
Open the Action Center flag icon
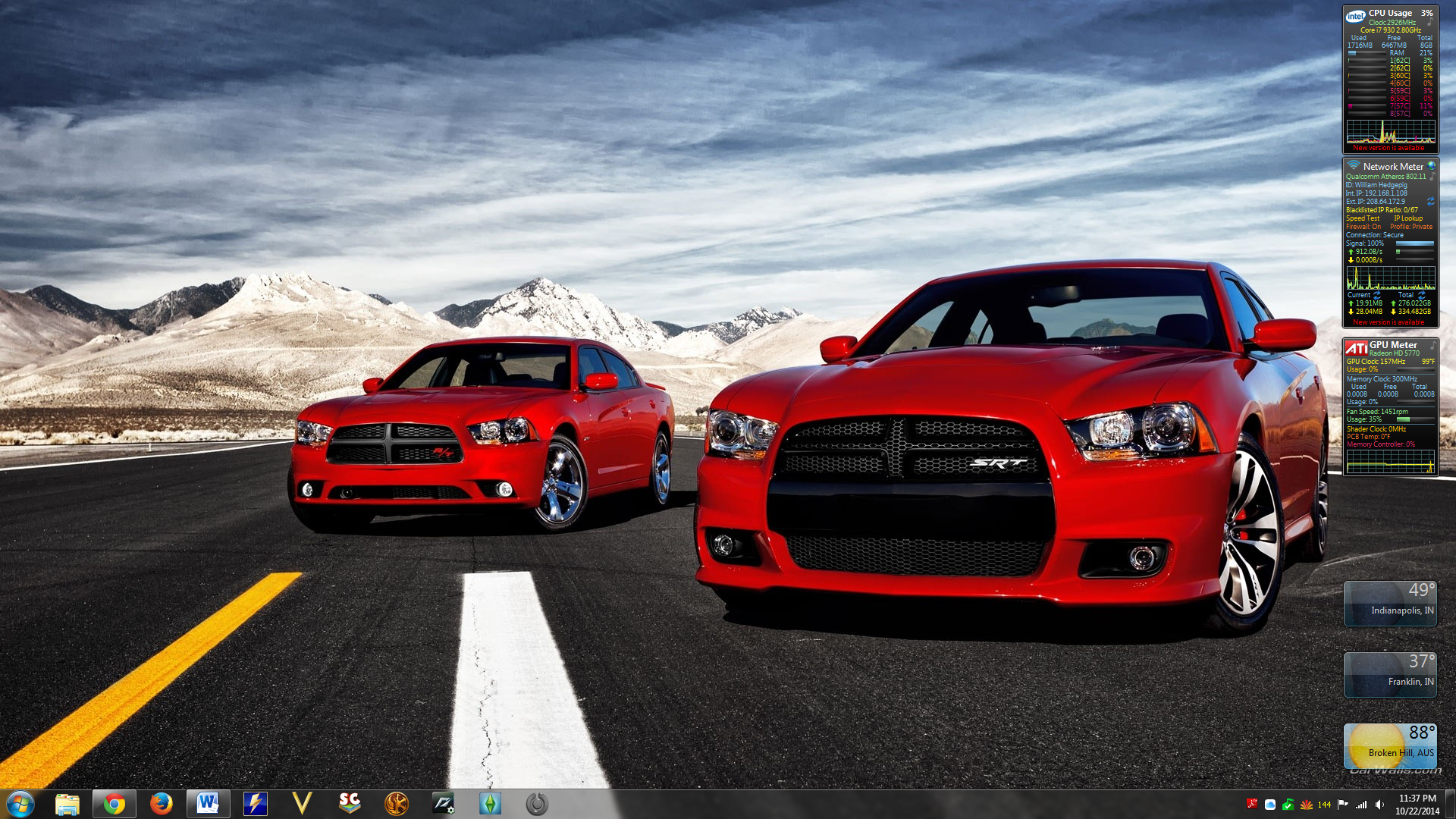(x=1343, y=805)
